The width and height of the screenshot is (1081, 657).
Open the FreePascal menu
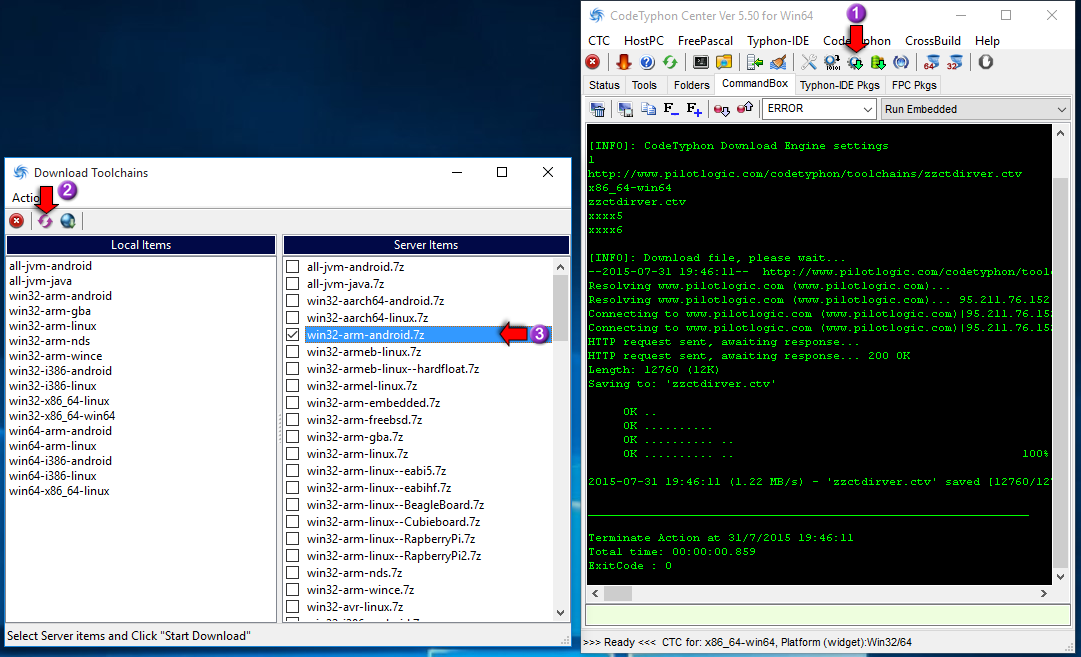tap(705, 41)
